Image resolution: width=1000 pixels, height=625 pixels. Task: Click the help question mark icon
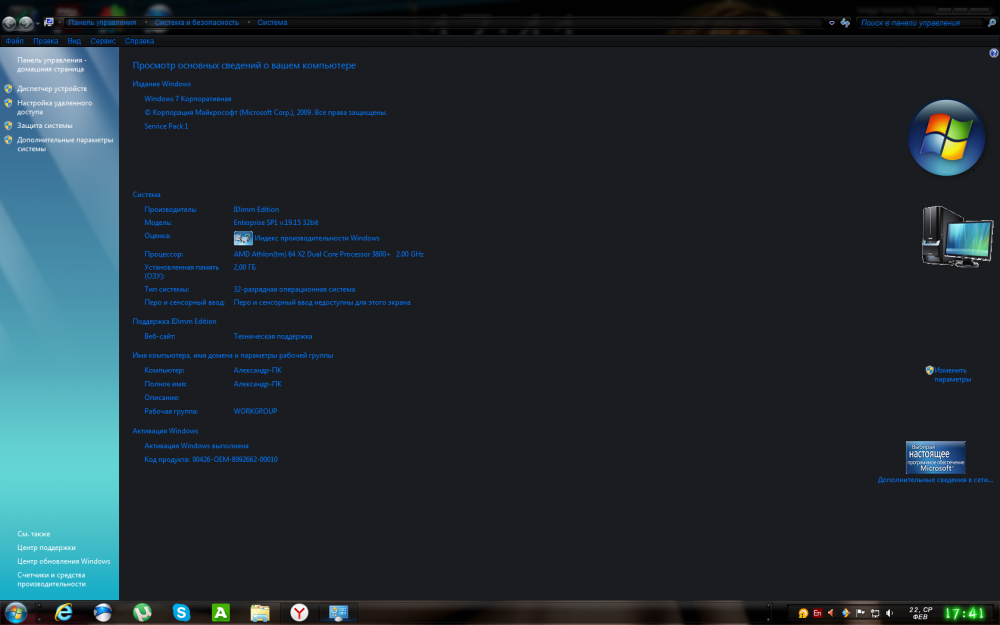point(993,52)
